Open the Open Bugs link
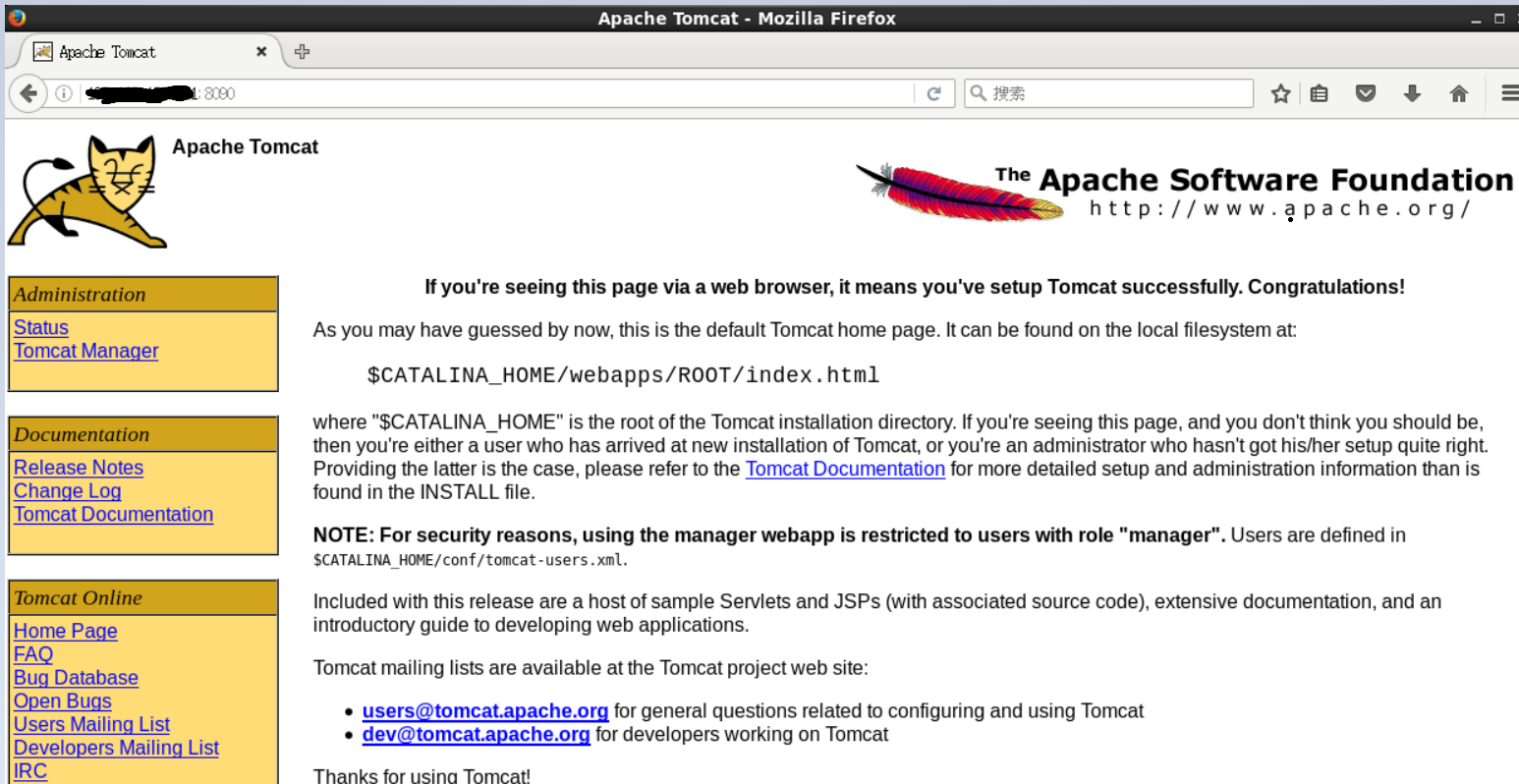 tap(63, 701)
